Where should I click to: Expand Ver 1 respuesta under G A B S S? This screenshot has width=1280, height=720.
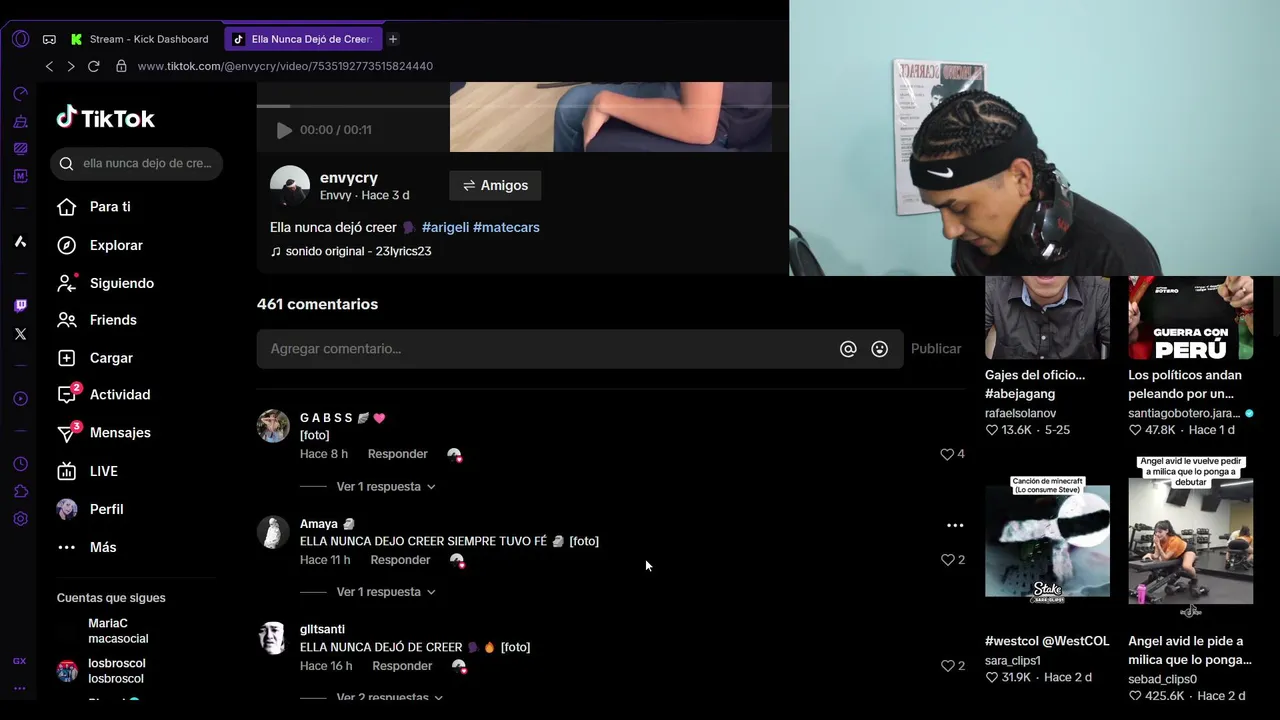coord(386,487)
